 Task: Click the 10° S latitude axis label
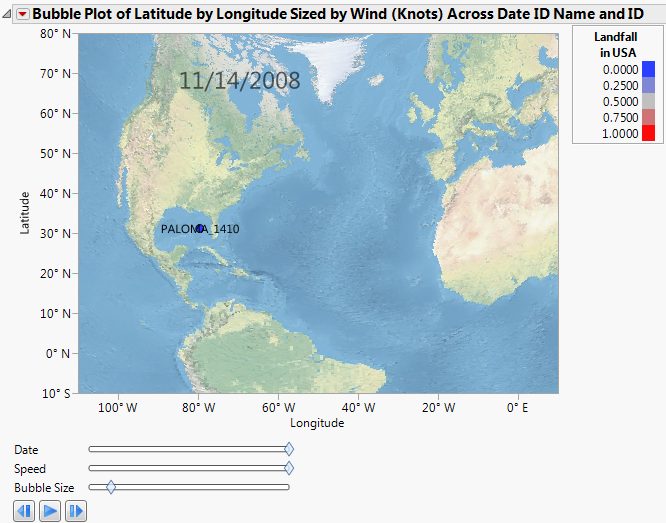pyautogui.click(x=56, y=393)
